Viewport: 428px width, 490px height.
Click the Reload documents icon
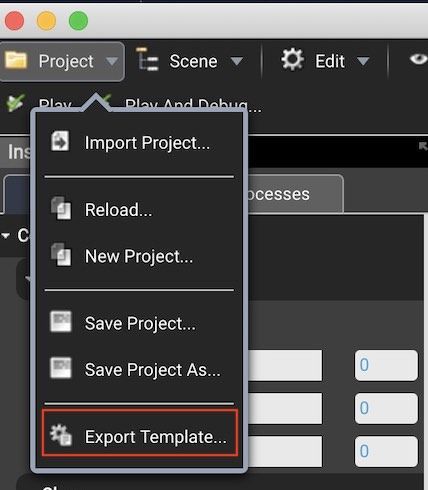[61, 208]
